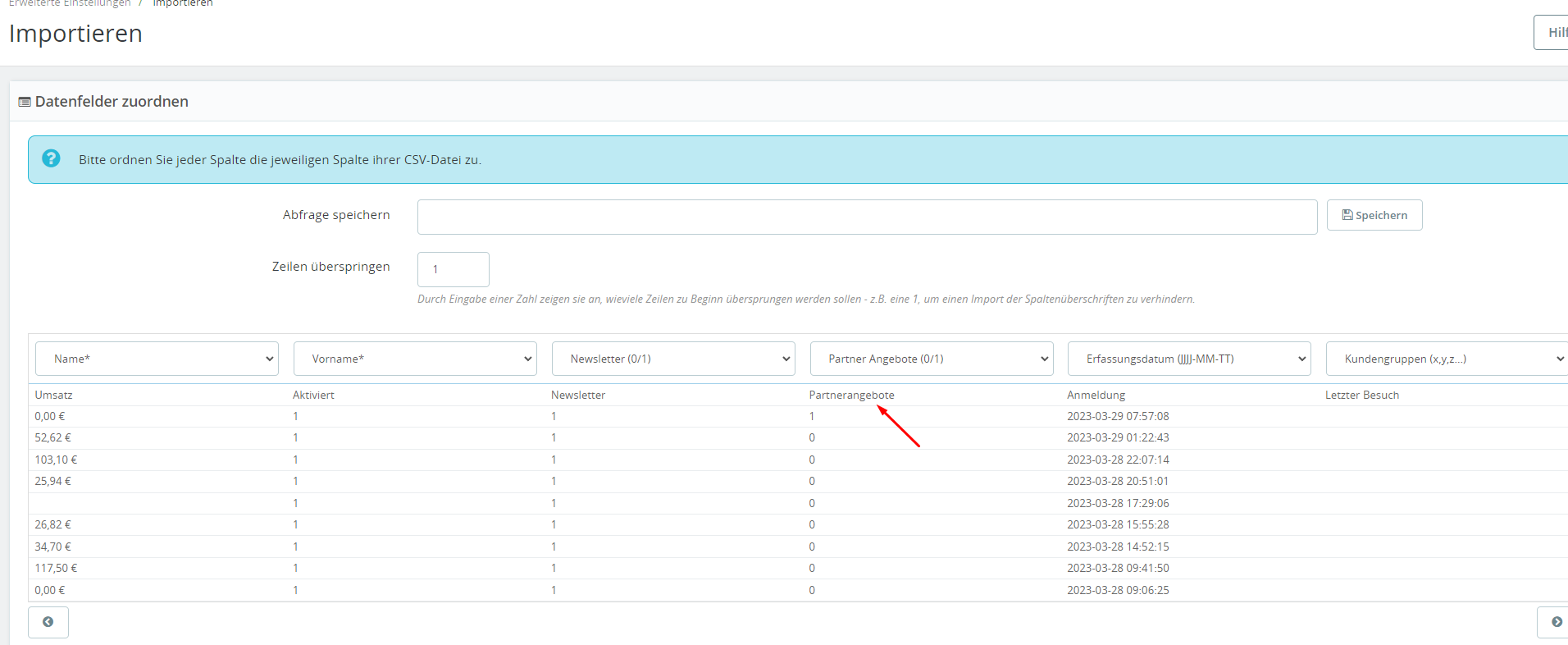Click the 2023-03-29 07:57:08 Anmeldung cell
The width and height of the screenshot is (1568, 645).
pos(1118,416)
